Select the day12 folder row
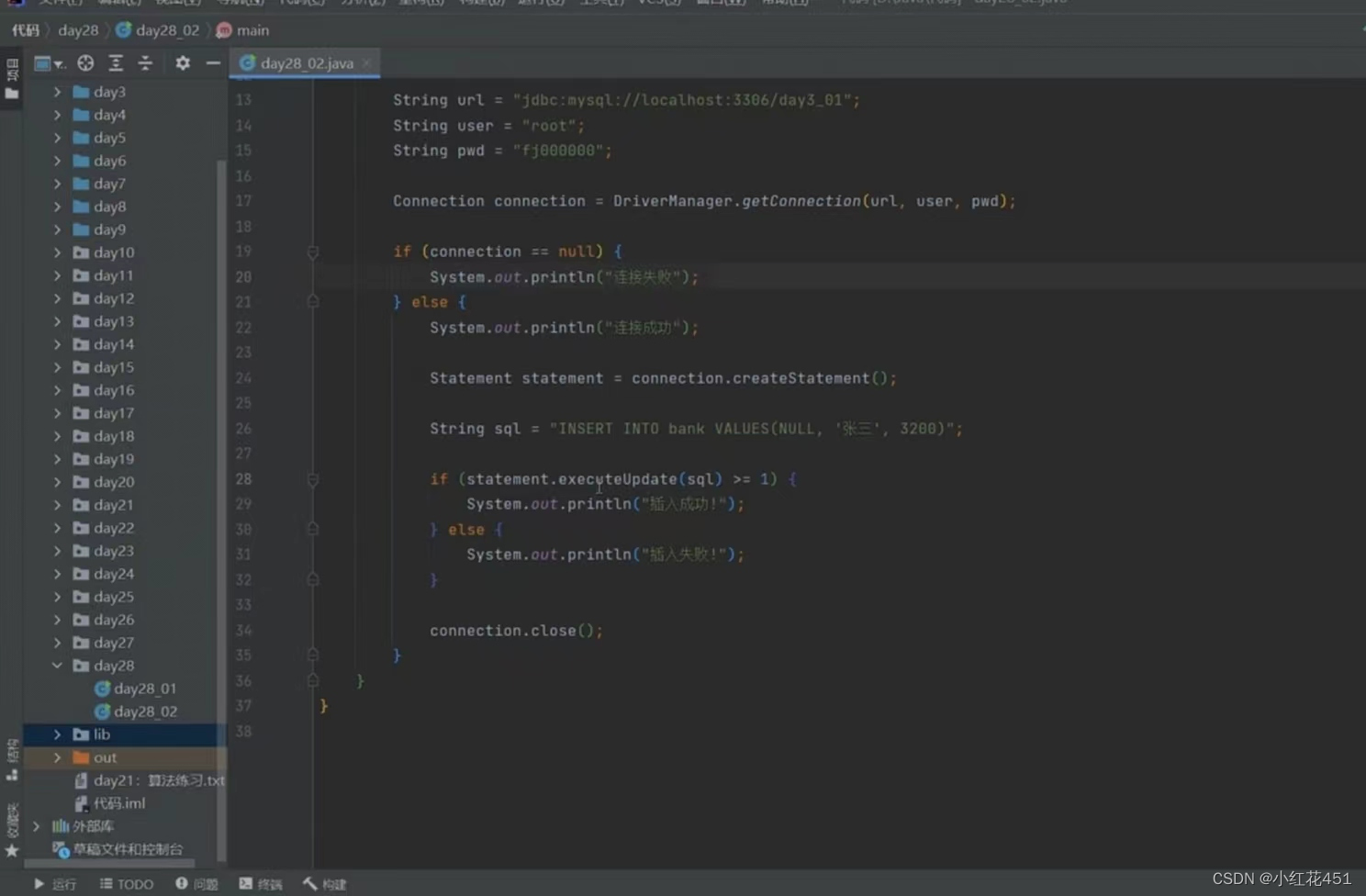The image size is (1366, 896). point(124,298)
